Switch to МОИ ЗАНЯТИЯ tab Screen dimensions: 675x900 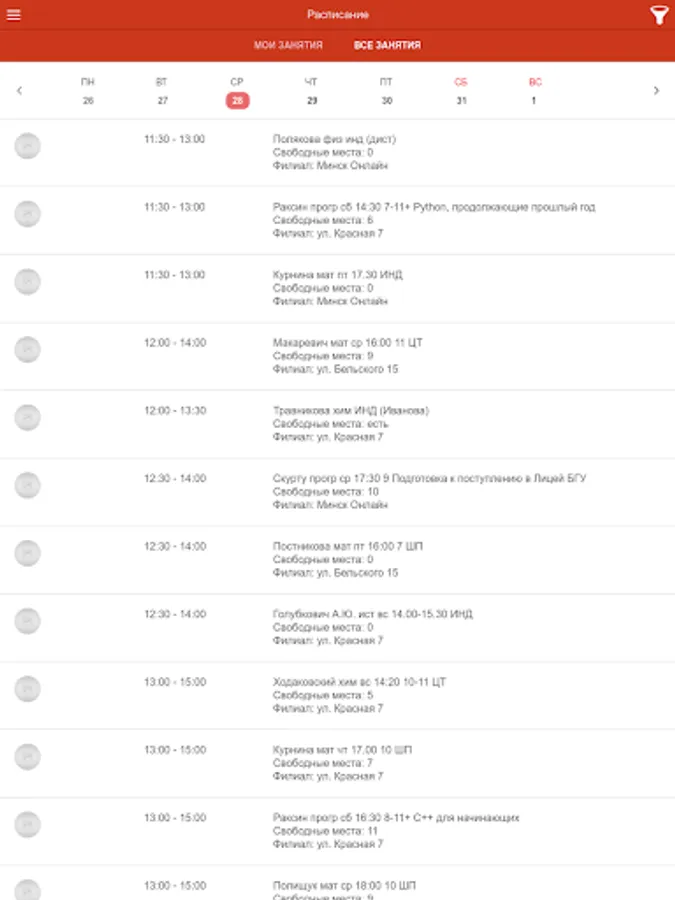coord(288,46)
